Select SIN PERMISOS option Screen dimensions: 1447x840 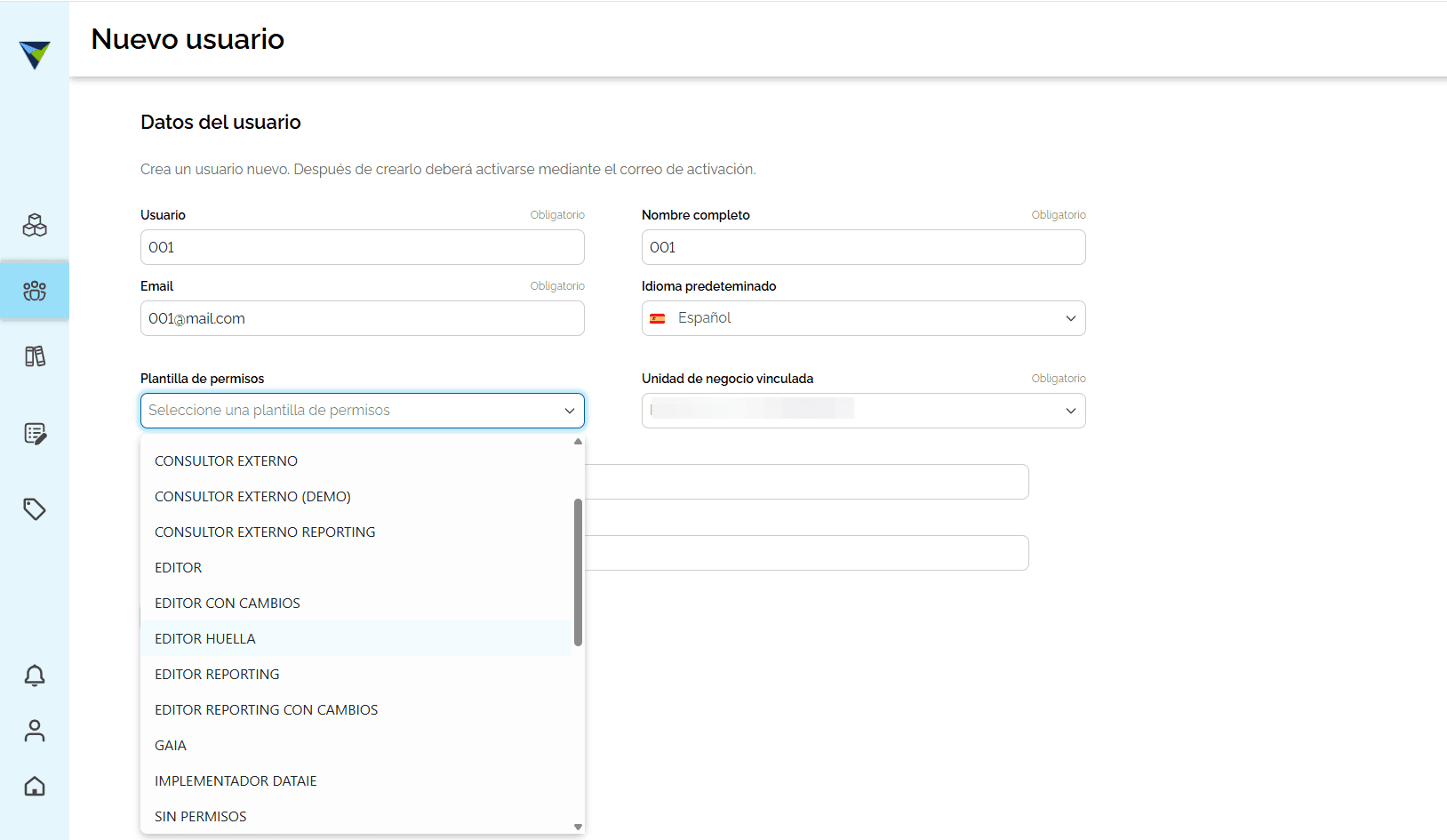coord(356,816)
